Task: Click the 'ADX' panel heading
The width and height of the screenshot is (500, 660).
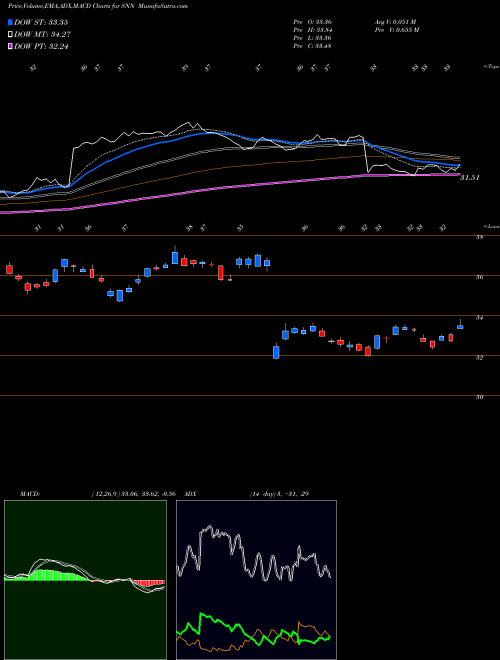Action: pyautogui.click(x=190, y=494)
